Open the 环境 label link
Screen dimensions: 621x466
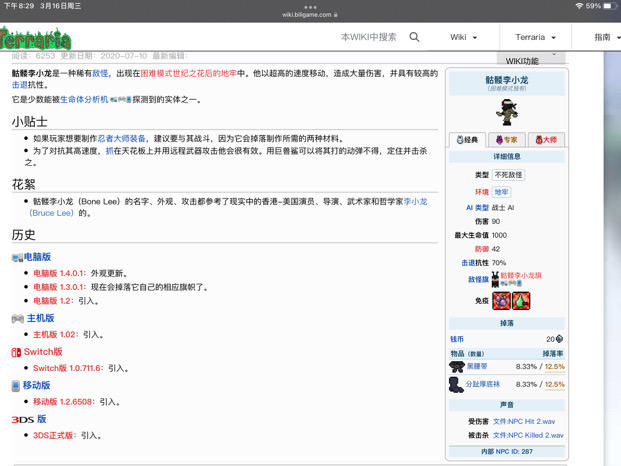(x=482, y=192)
